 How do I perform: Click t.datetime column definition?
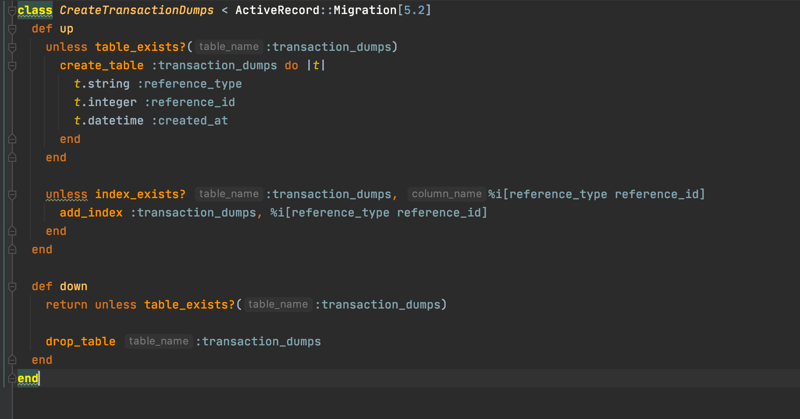pyautogui.click(x=109, y=120)
